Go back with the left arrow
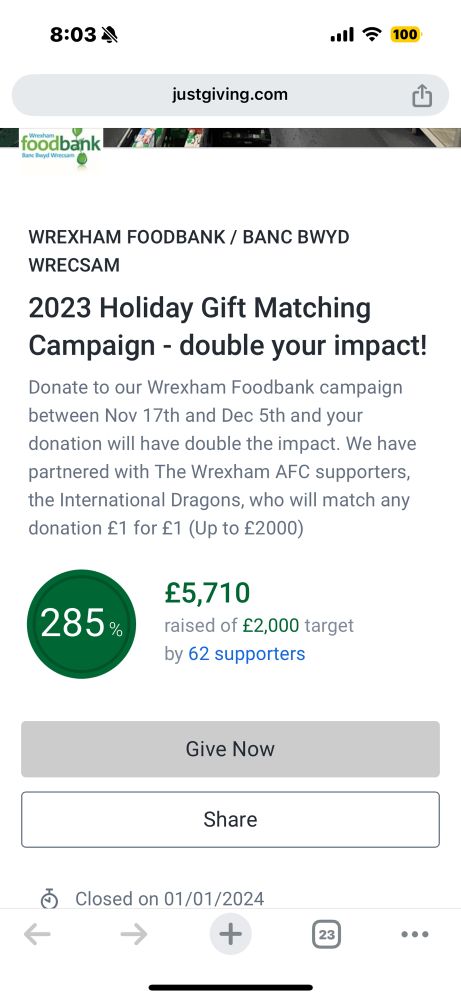This screenshot has height=1000, width=461. coord(37,934)
